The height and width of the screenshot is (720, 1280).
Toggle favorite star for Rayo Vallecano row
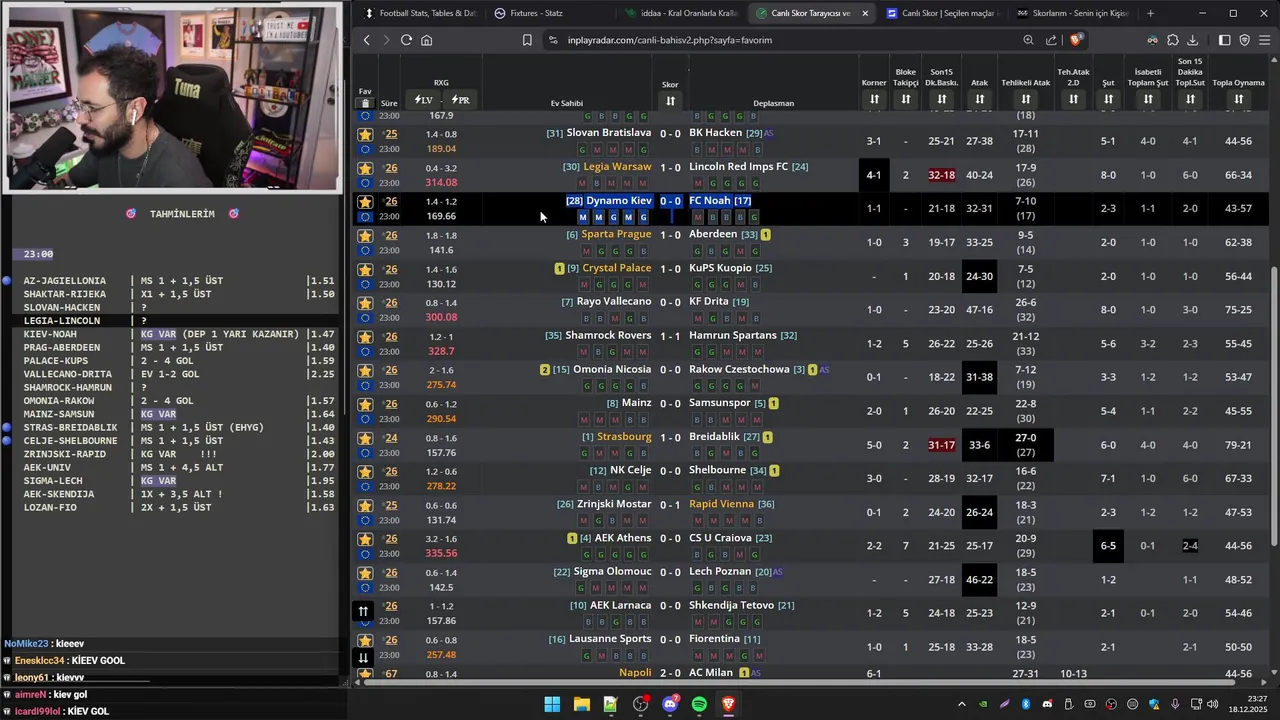click(365, 303)
